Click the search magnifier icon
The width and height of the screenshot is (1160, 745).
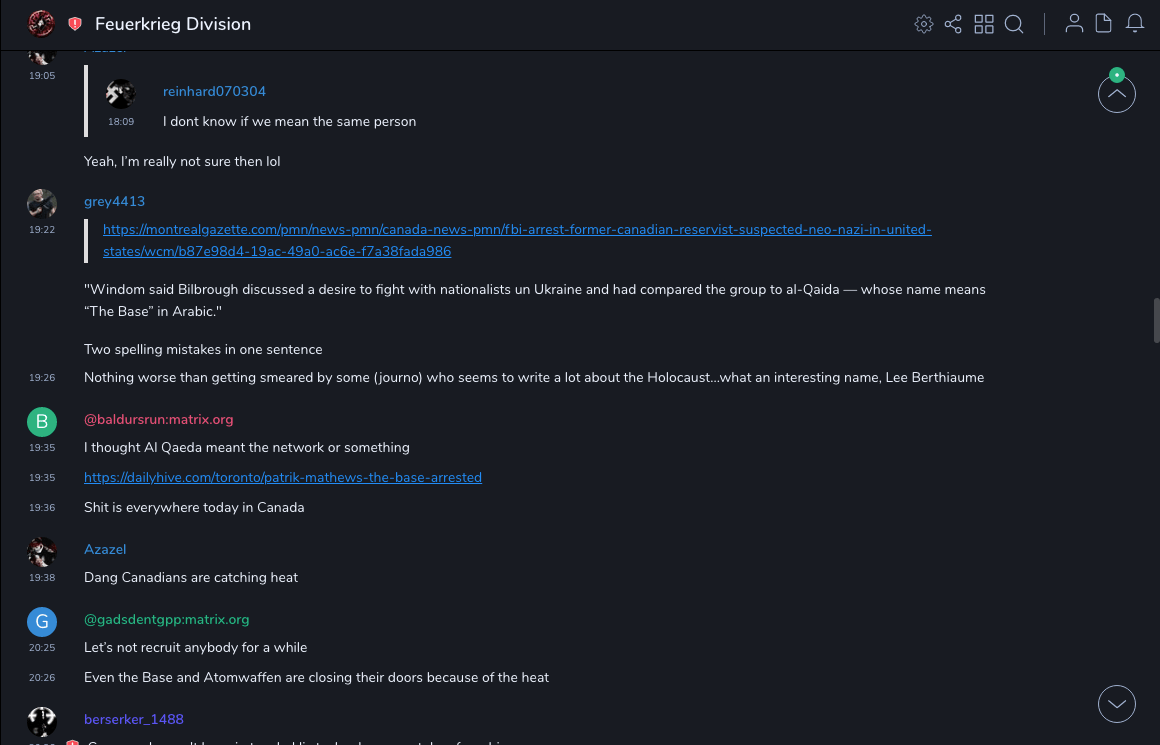(x=1014, y=24)
